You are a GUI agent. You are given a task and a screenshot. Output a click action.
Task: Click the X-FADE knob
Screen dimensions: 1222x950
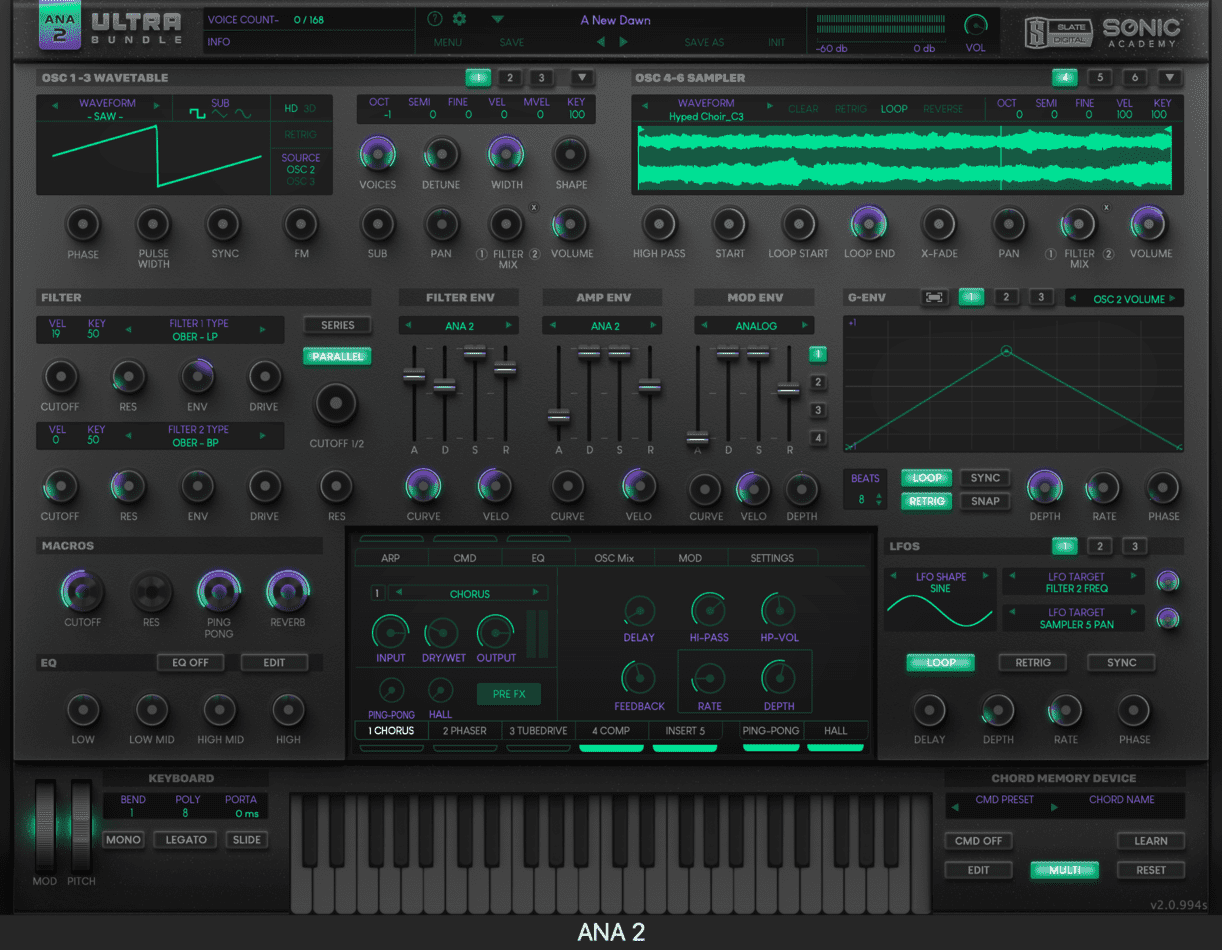tap(939, 224)
